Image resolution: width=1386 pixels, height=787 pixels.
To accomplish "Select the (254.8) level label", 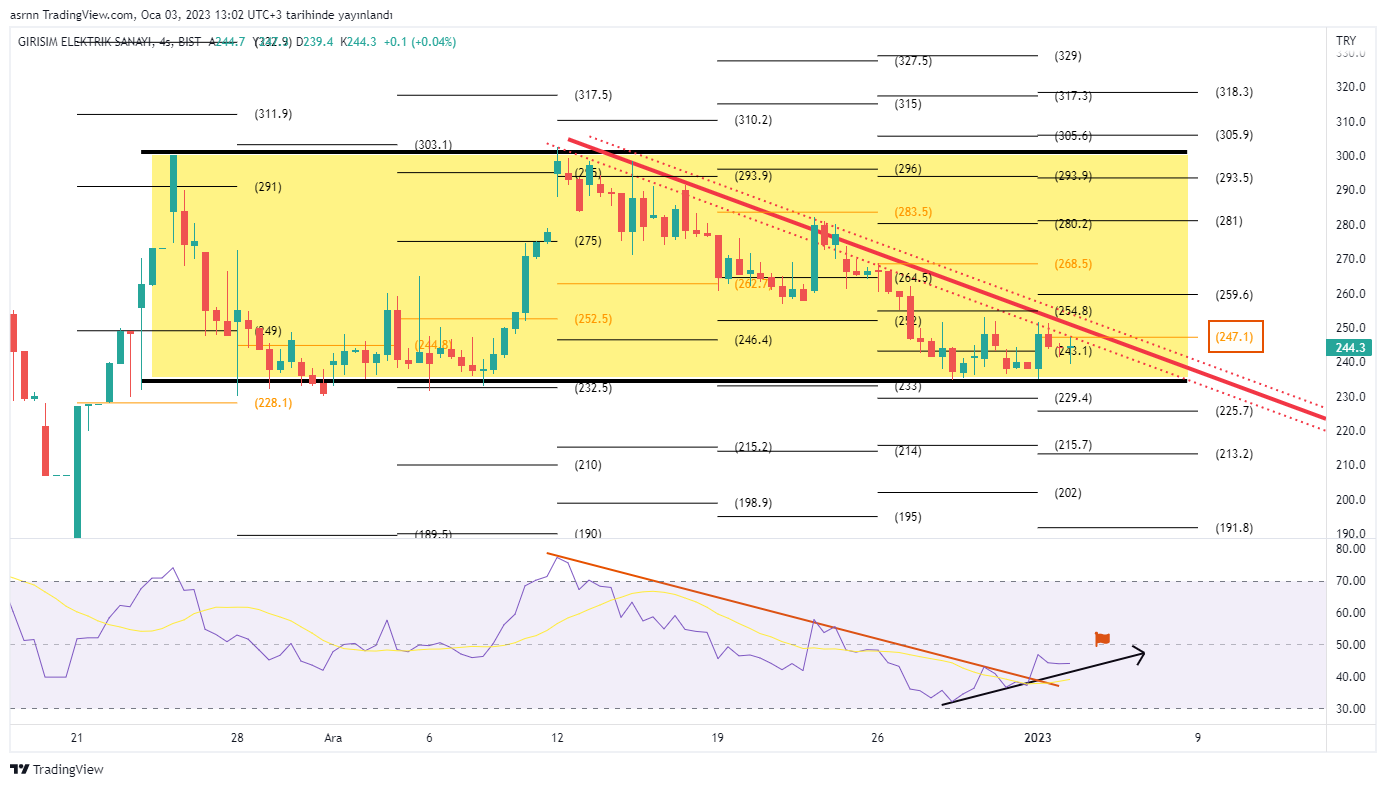I will pyautogui.click(x=1074, y=311).
